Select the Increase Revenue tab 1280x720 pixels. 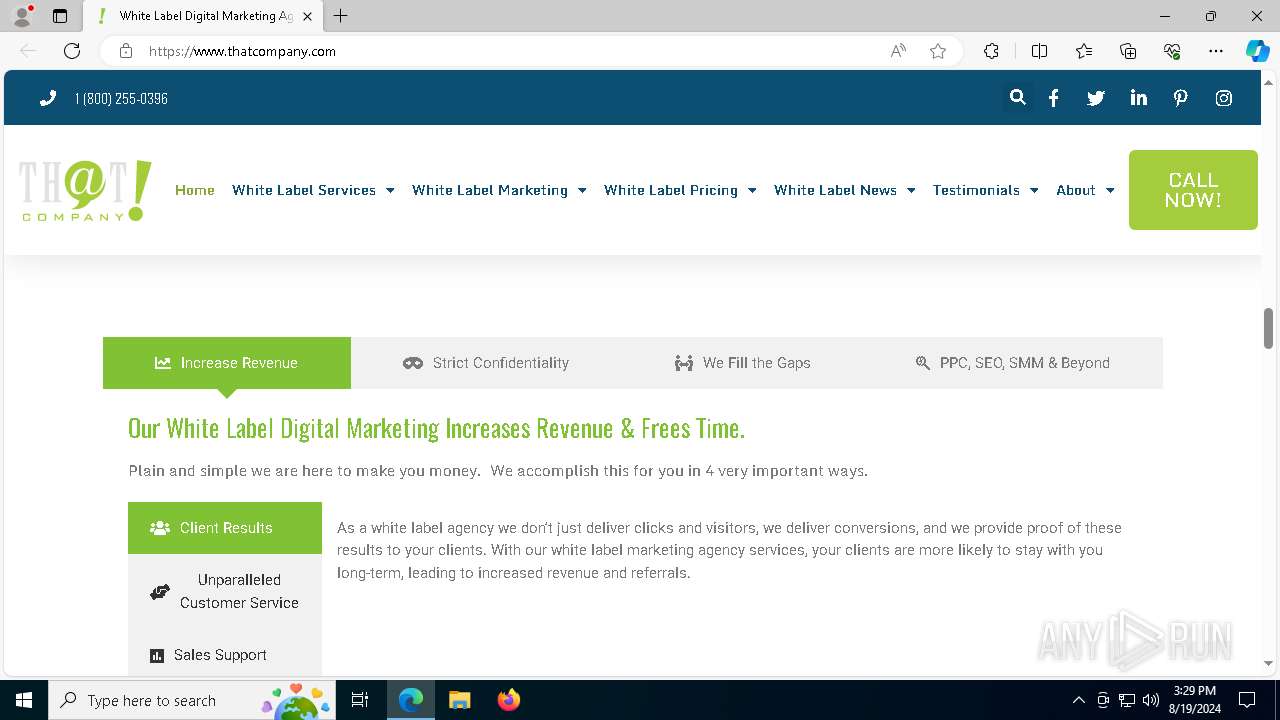[227, 363]
